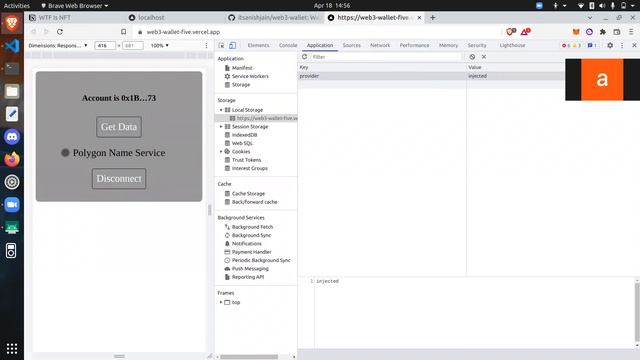Viewport: 640px width, 360px height.
Task: Select the Service Workers item
Action: 250,76
